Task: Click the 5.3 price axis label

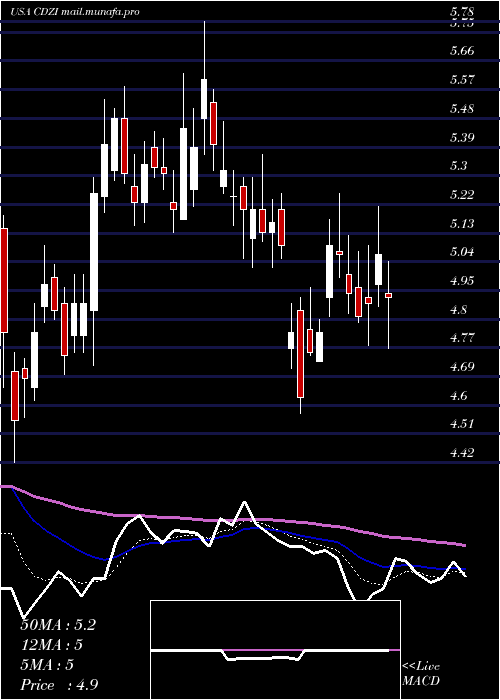Action: click(458, 166)
